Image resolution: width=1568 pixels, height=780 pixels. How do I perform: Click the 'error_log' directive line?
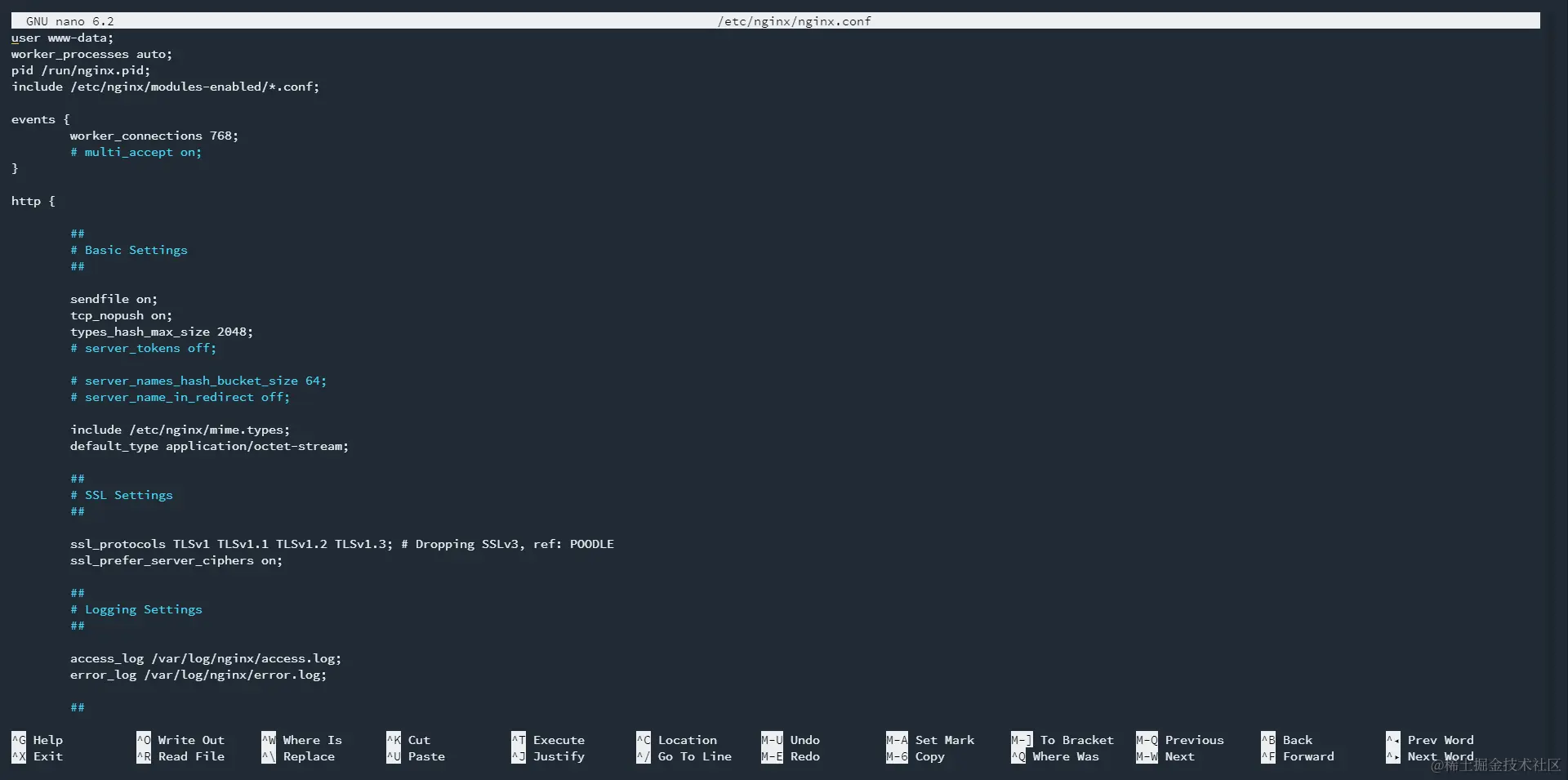click(198, 675)
